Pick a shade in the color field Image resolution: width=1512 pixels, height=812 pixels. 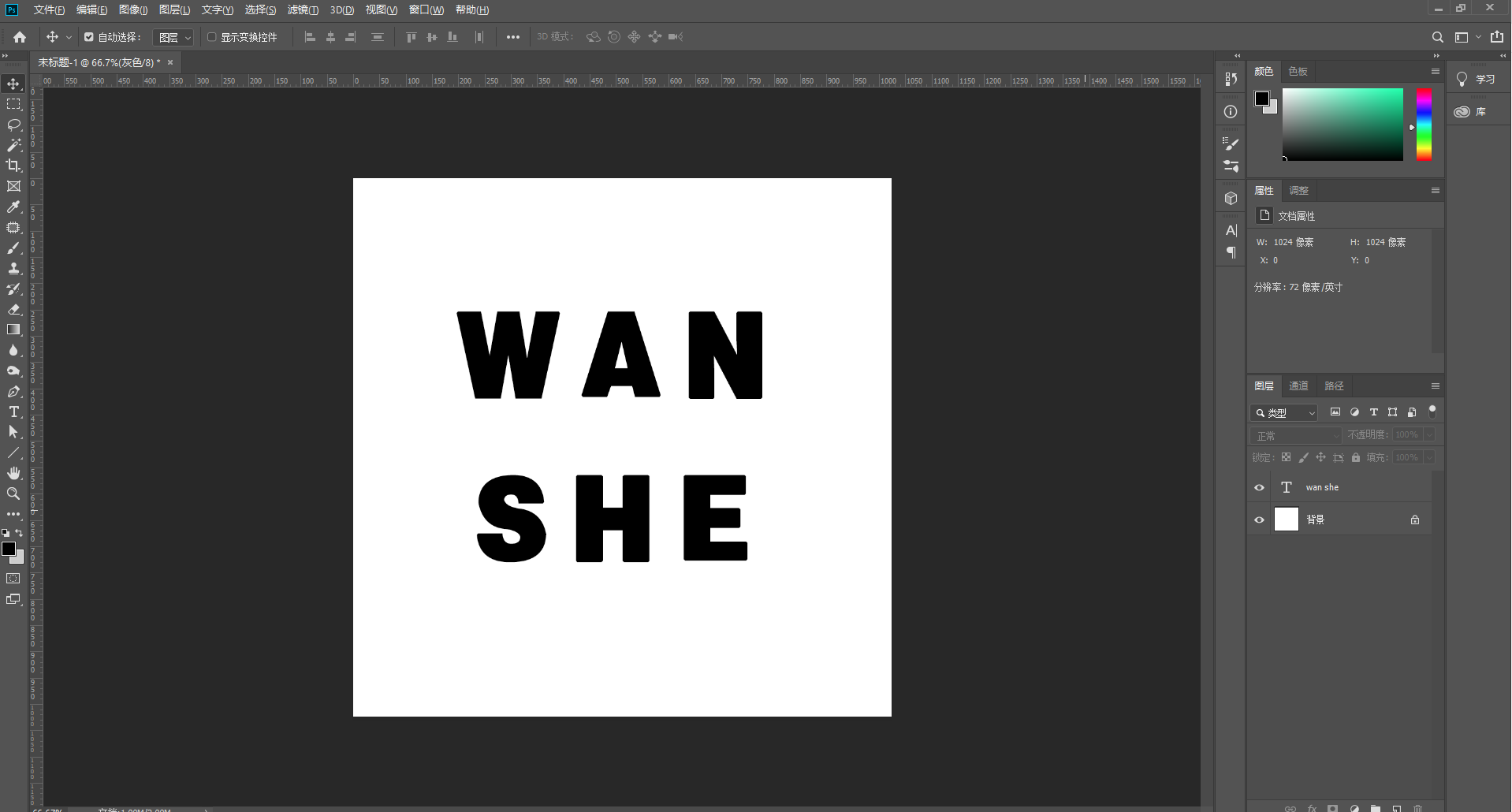coord(1343,125)
